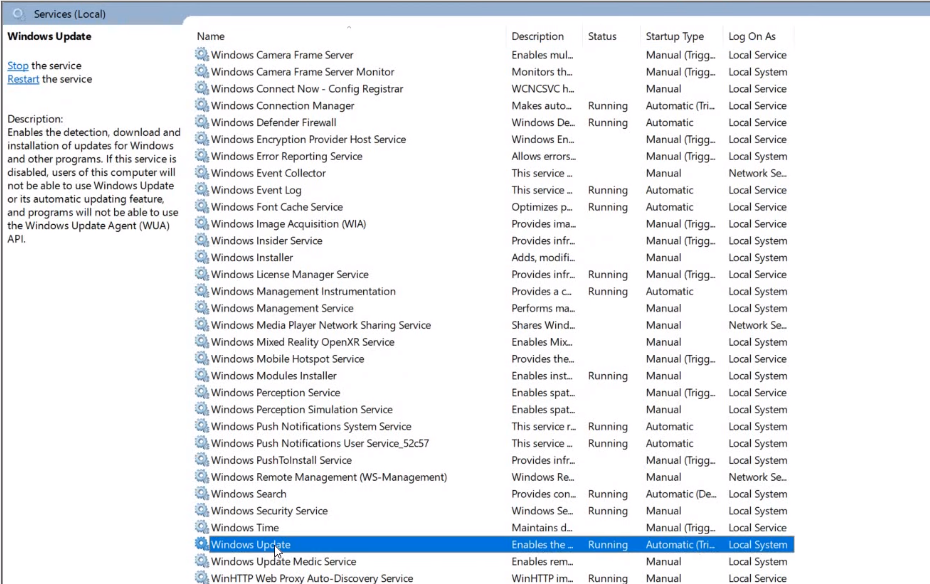Click the gear icon for Windows License Manager Service
The height and width of the screenshot is (584, 930).
[202, 274]
